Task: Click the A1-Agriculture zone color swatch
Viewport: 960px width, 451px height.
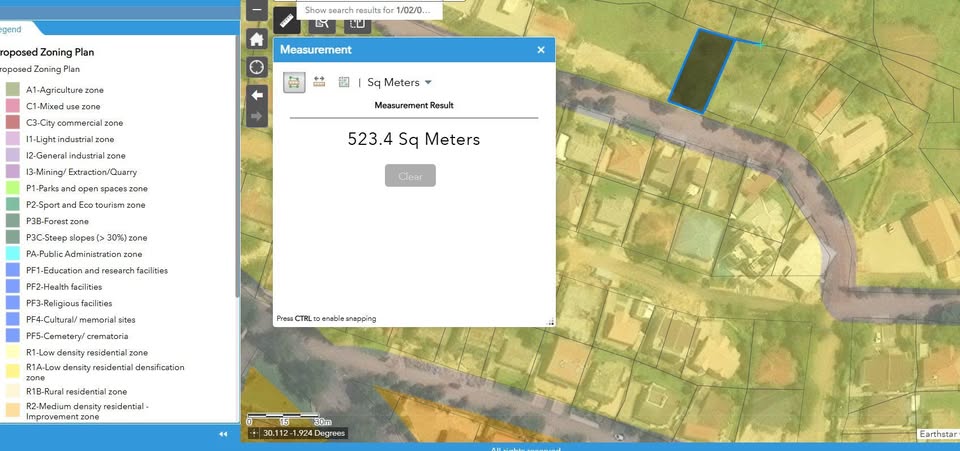Action: click(x=12, y=90)
